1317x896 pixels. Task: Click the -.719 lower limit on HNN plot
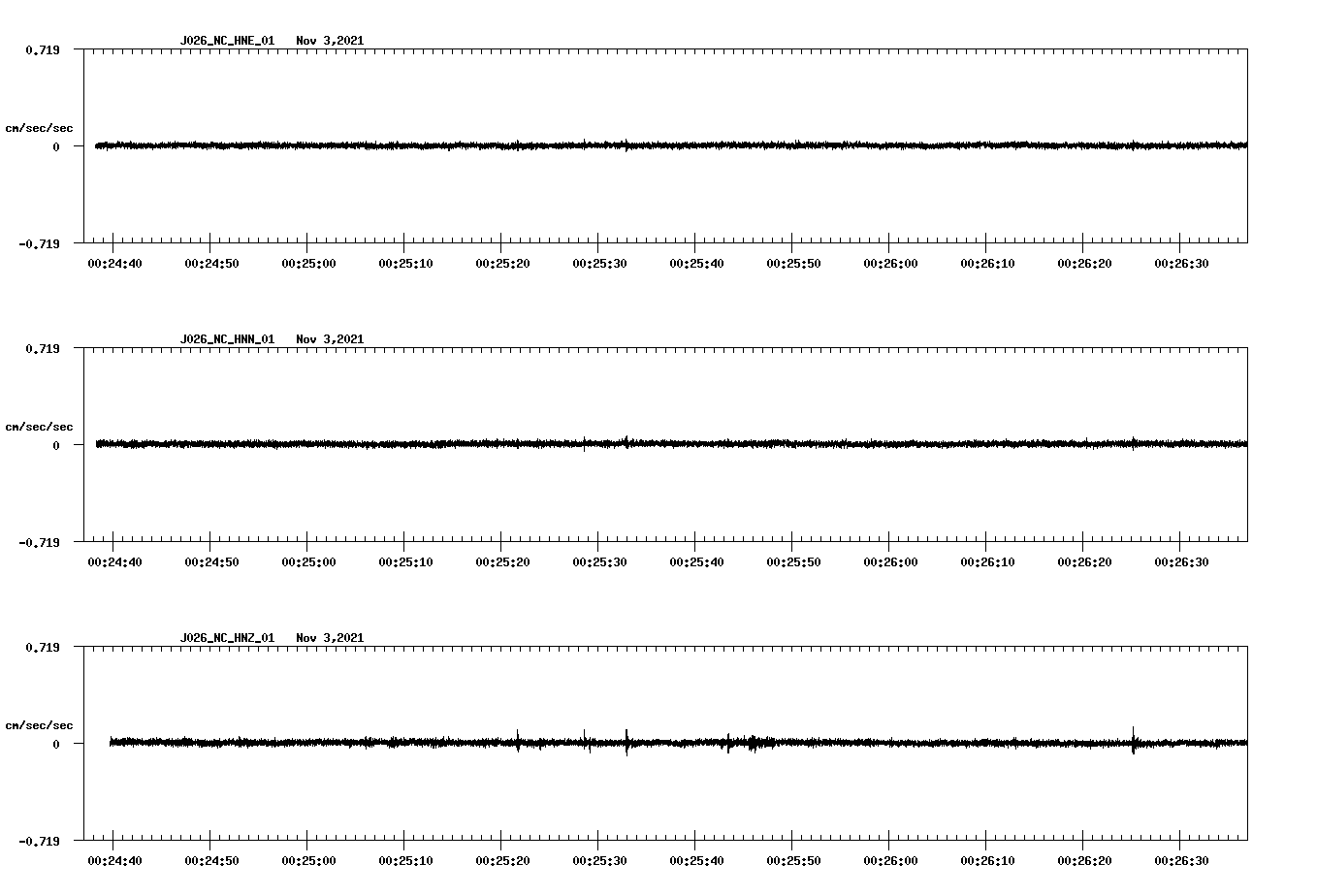[x=39, y=542]
